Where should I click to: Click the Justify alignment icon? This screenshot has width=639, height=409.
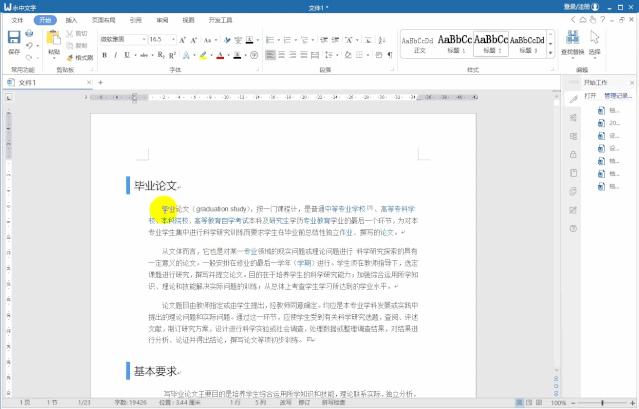[x=304, y=55]
